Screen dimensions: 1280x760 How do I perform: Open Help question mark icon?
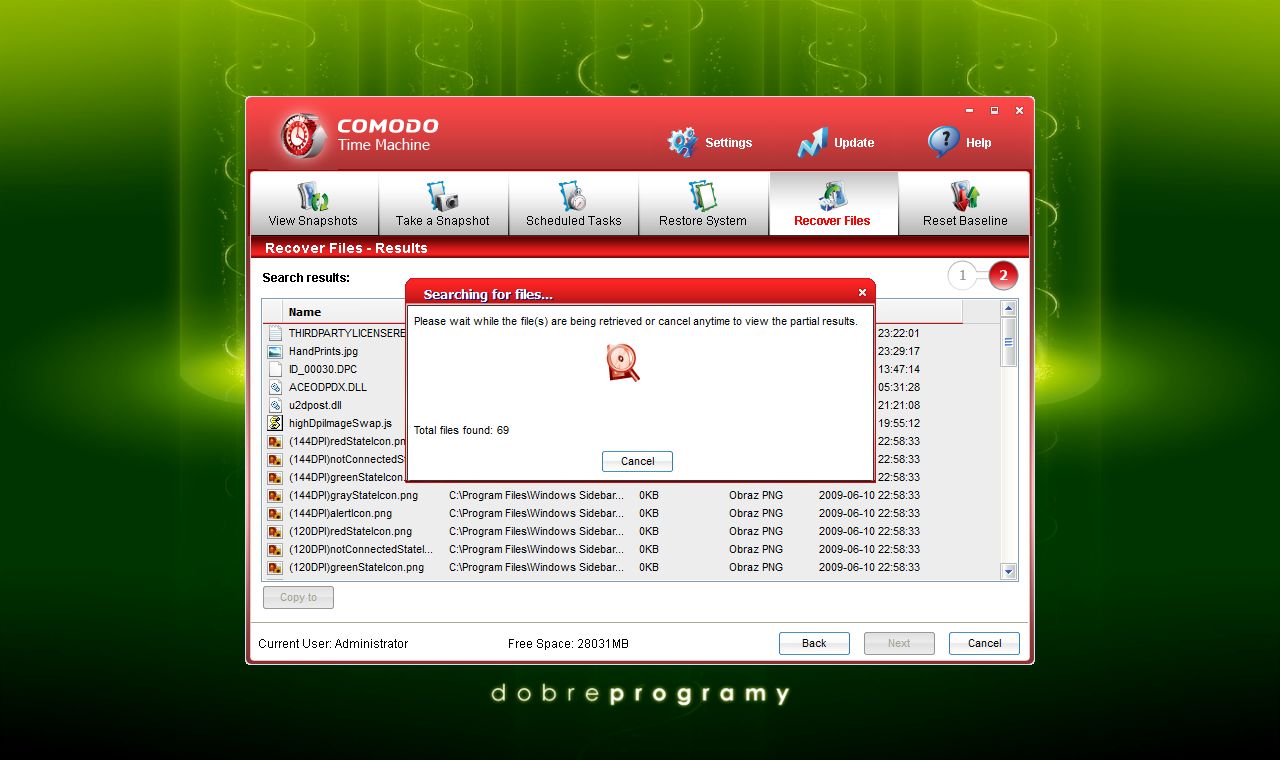click(943, 142)
